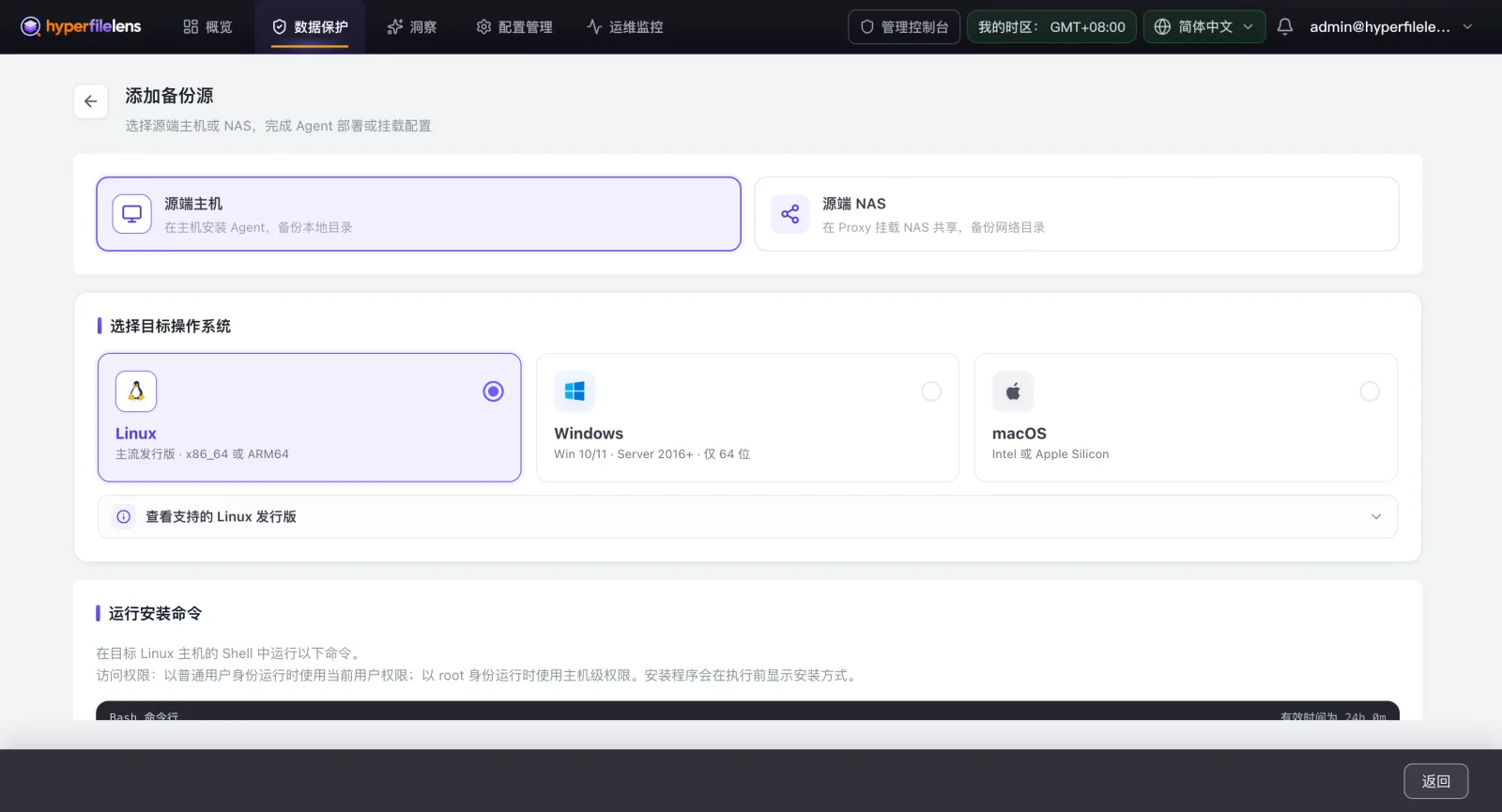The image size is (1502, 812).
Task: Click the source host monitor icon
Action: tap(132, 214)
